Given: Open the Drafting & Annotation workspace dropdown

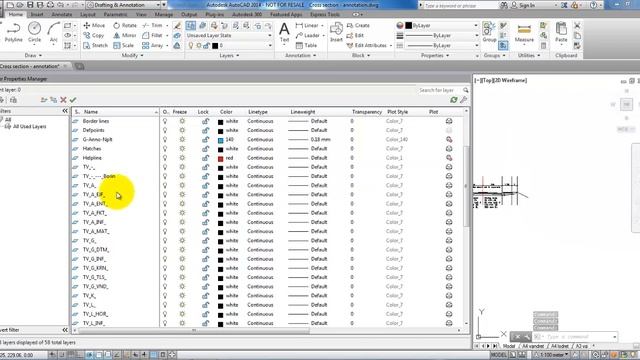Looking at the screenshot, I should coord(124,5).
